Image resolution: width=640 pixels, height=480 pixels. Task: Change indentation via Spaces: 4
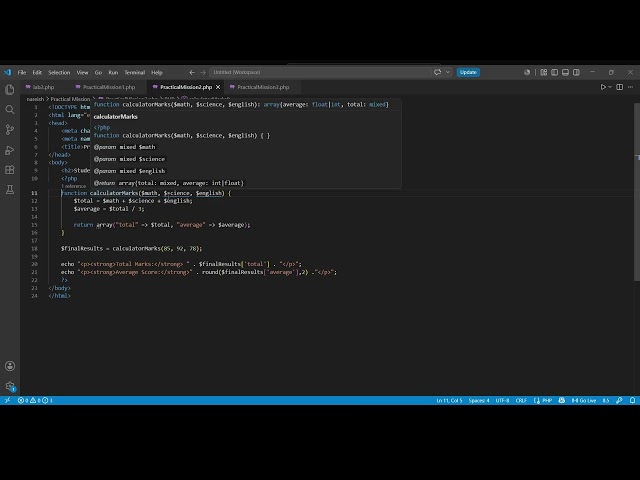coord(479,400)
